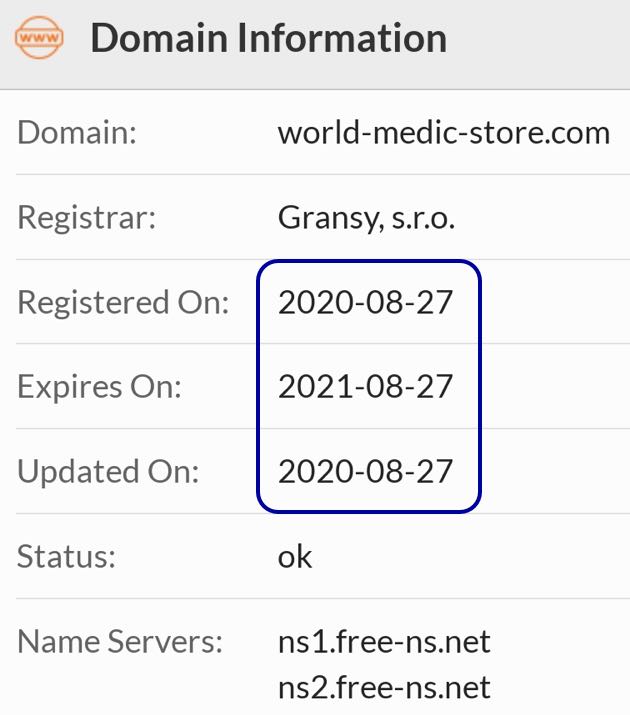Click the Expires On date 2021-08-27

(x=365, y=387)
